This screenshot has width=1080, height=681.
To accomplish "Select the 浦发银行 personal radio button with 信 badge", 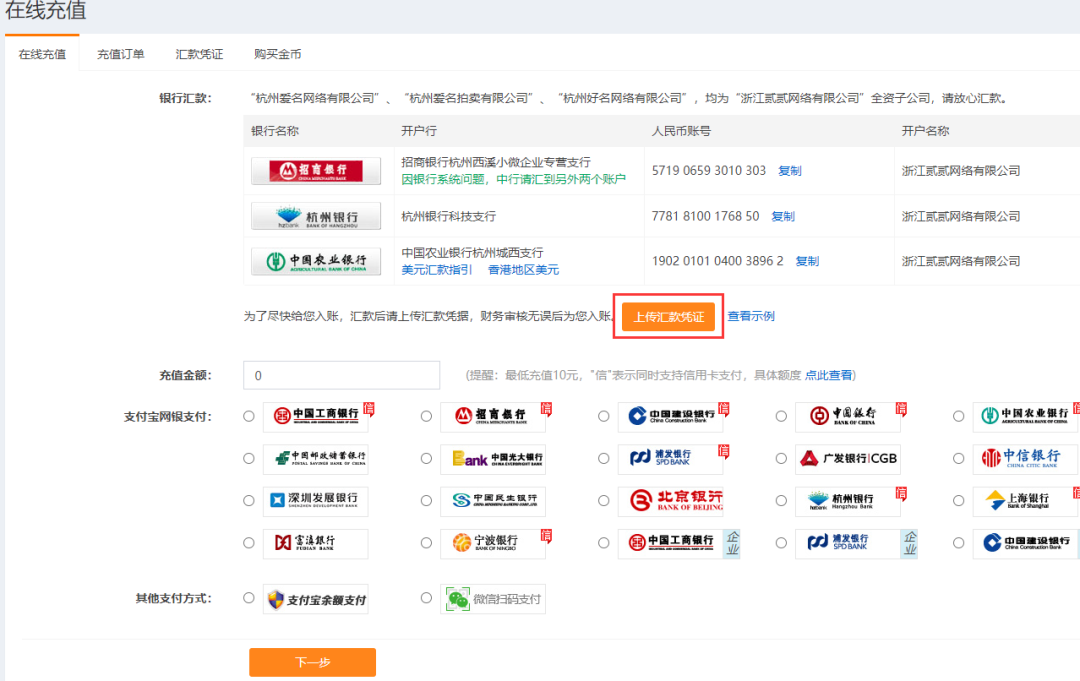I will (603, 459).
